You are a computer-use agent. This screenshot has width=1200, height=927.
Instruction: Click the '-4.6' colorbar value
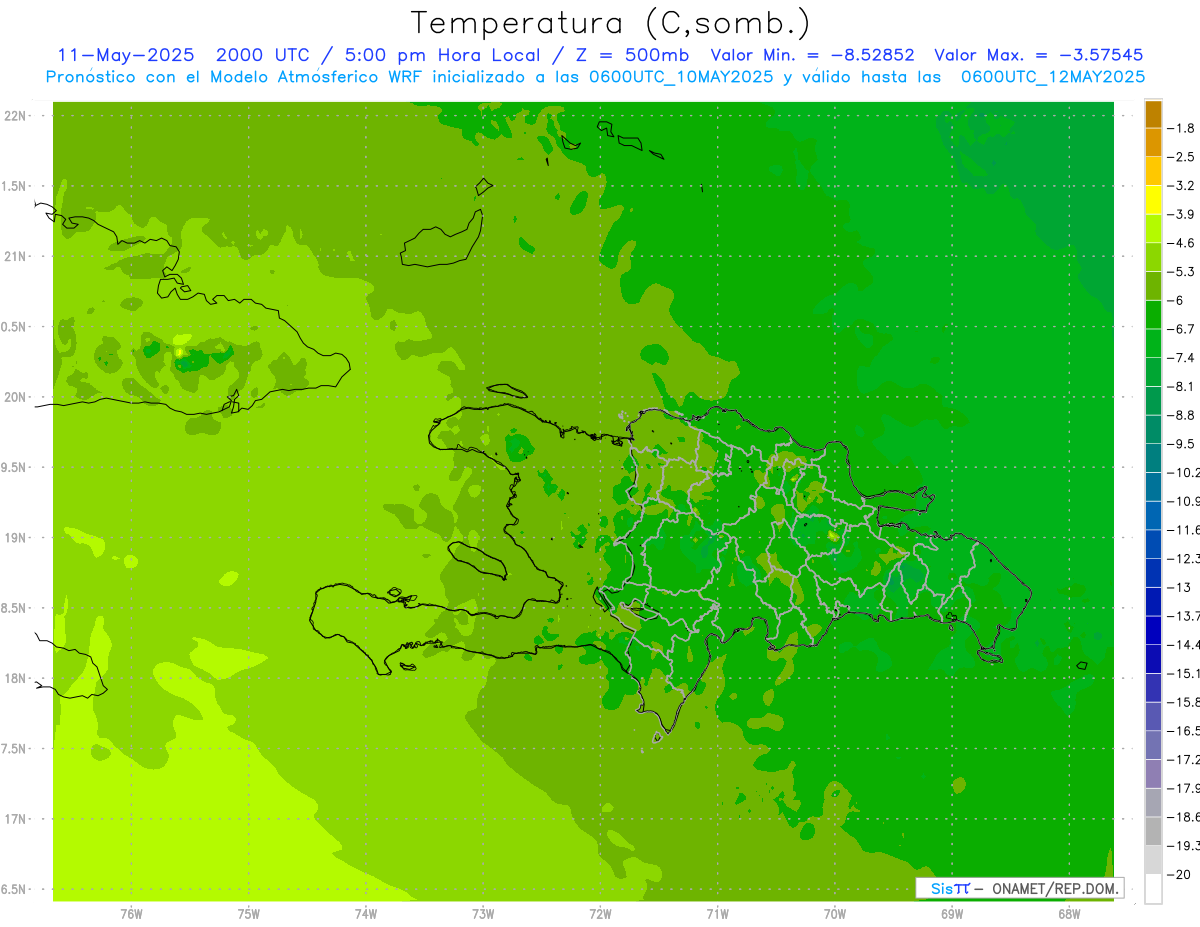click(x=1181, y=243)
